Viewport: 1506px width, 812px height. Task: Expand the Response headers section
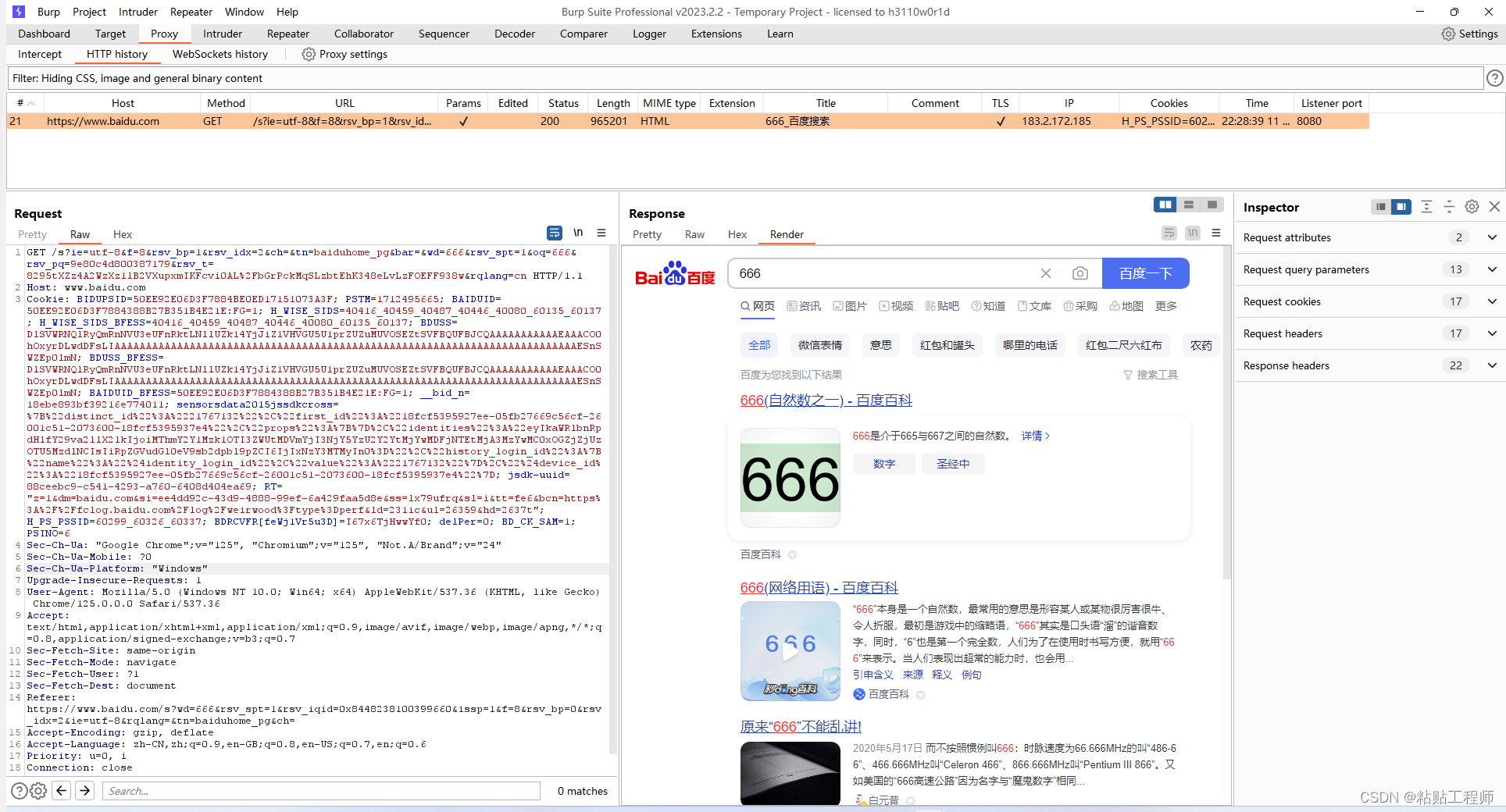[1368, 365]
